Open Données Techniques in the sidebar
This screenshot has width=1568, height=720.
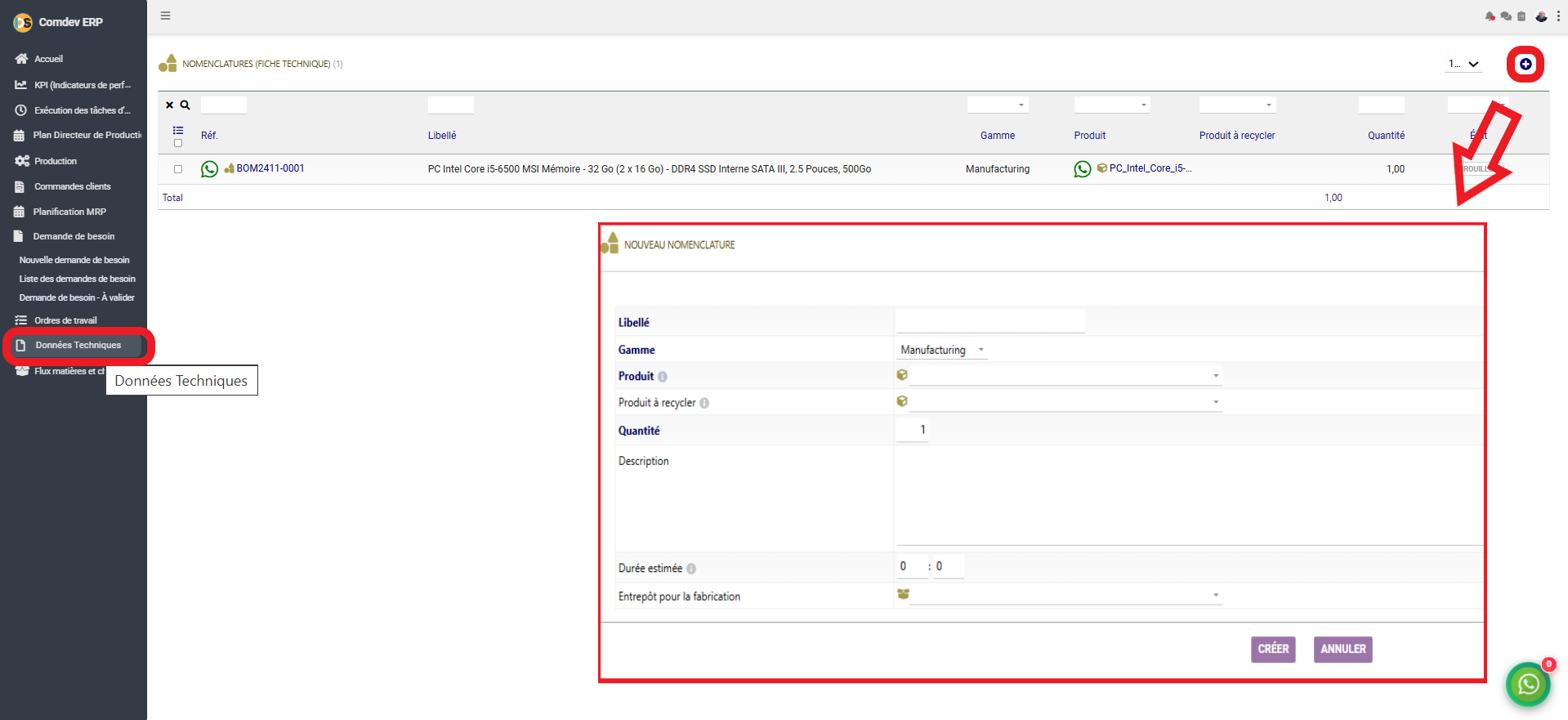pos(78,346)
